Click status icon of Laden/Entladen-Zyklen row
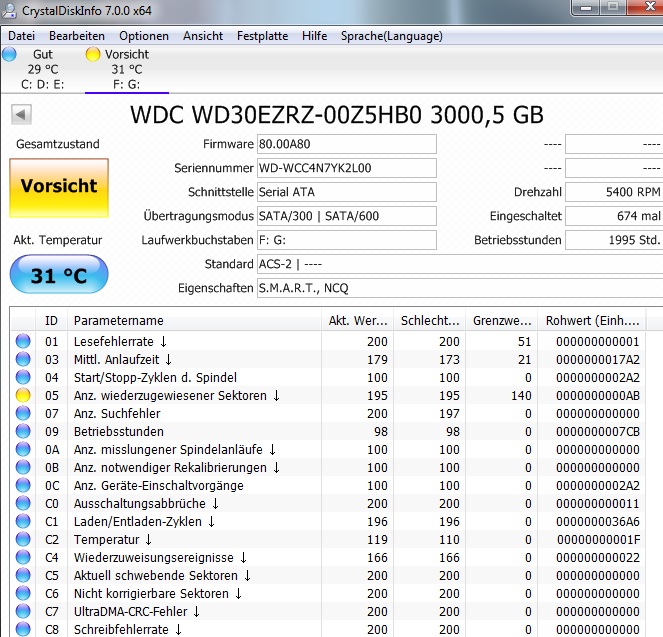 [23, 522]
